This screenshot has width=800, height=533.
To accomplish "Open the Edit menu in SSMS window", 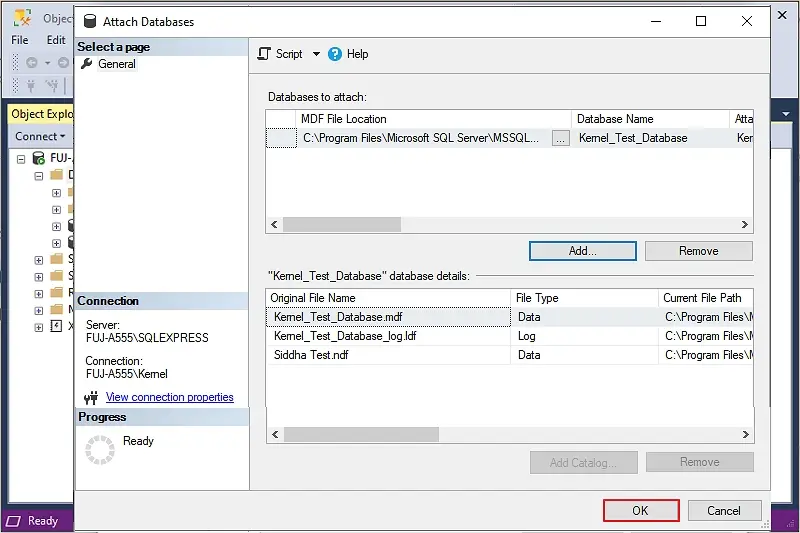I will click(x=56, y=40).
